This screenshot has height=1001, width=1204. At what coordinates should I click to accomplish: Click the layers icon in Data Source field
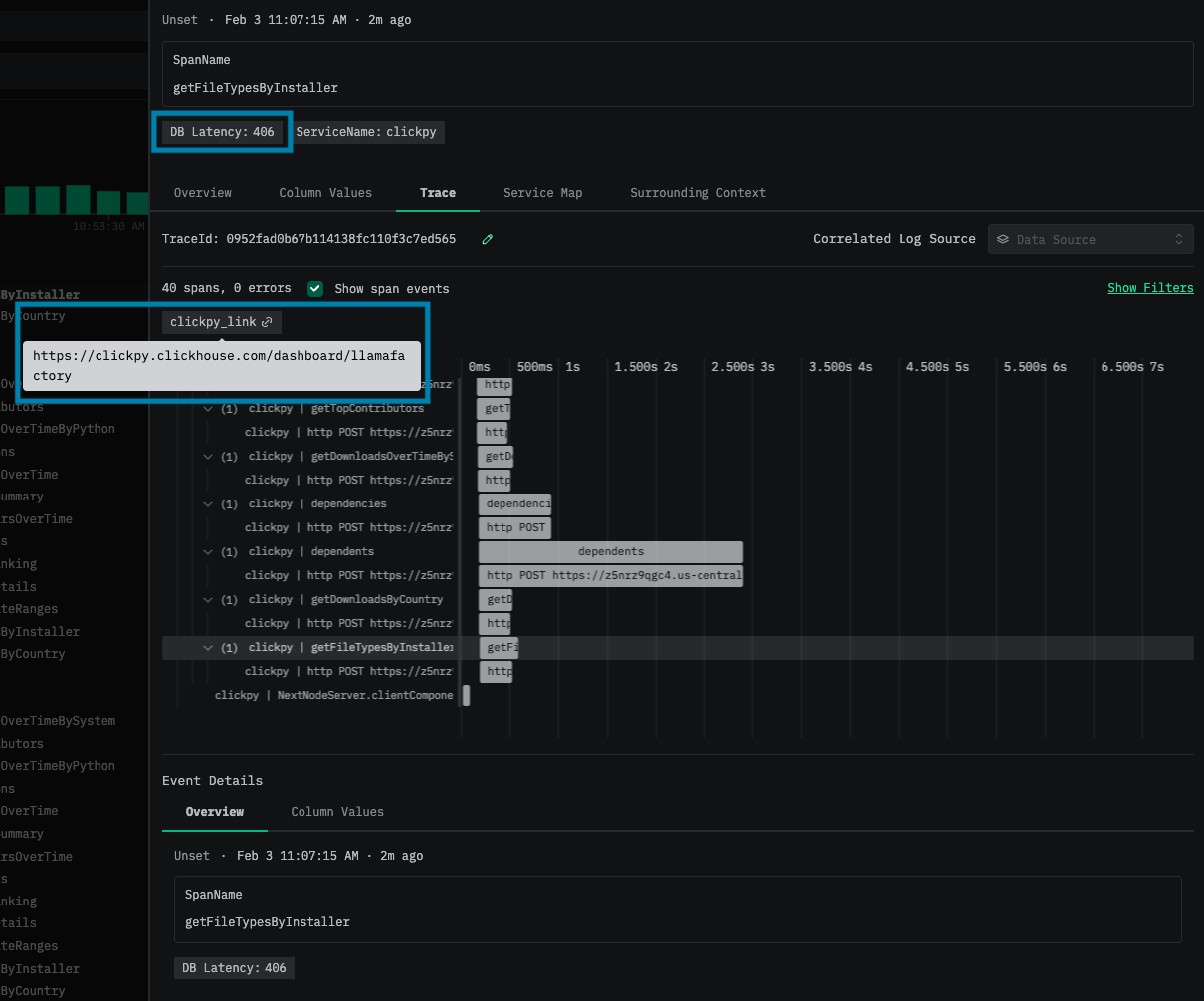coord(1003,239)
